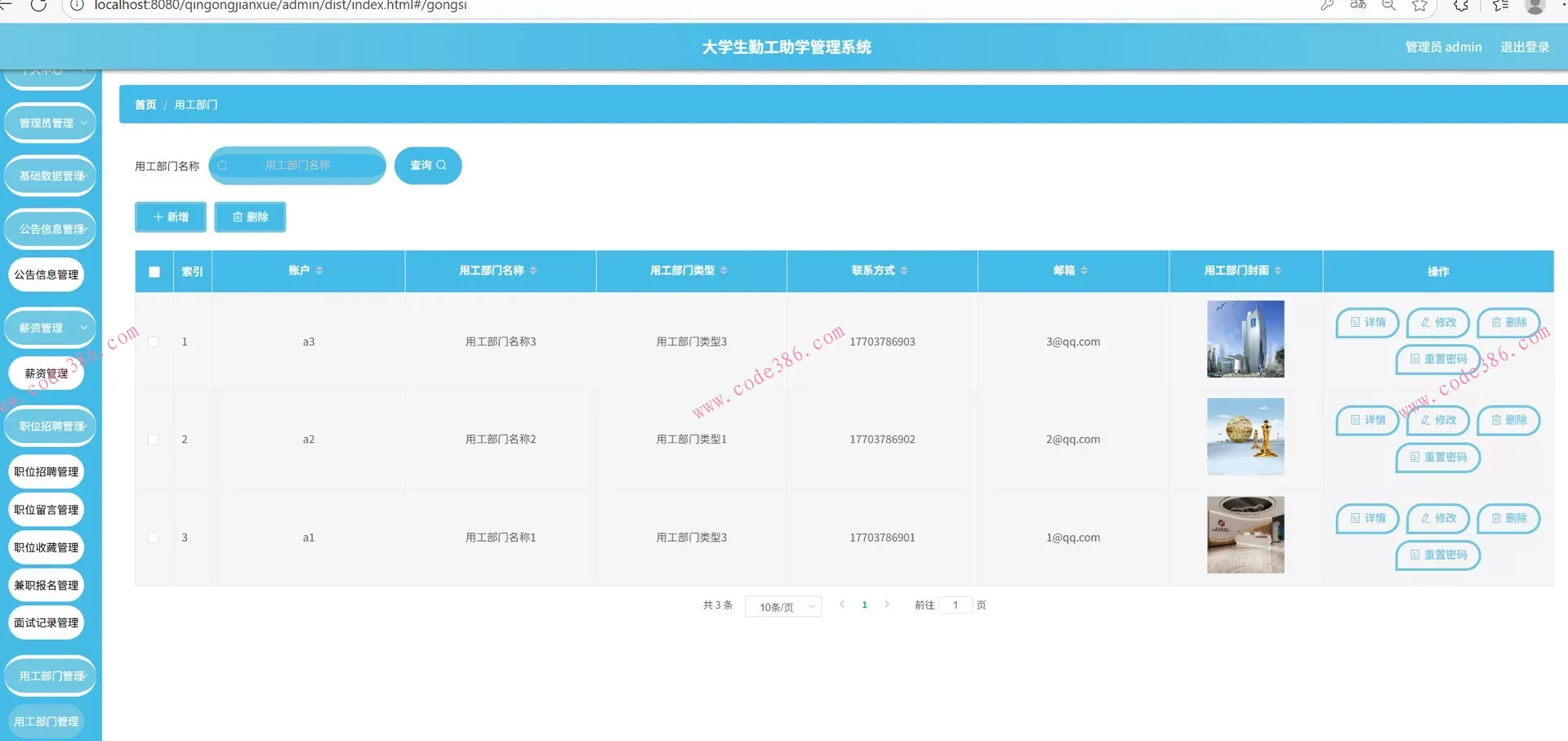Go to the next page arrow in pagination
This screenshot has width=1568, height=741.
(887, 605)
